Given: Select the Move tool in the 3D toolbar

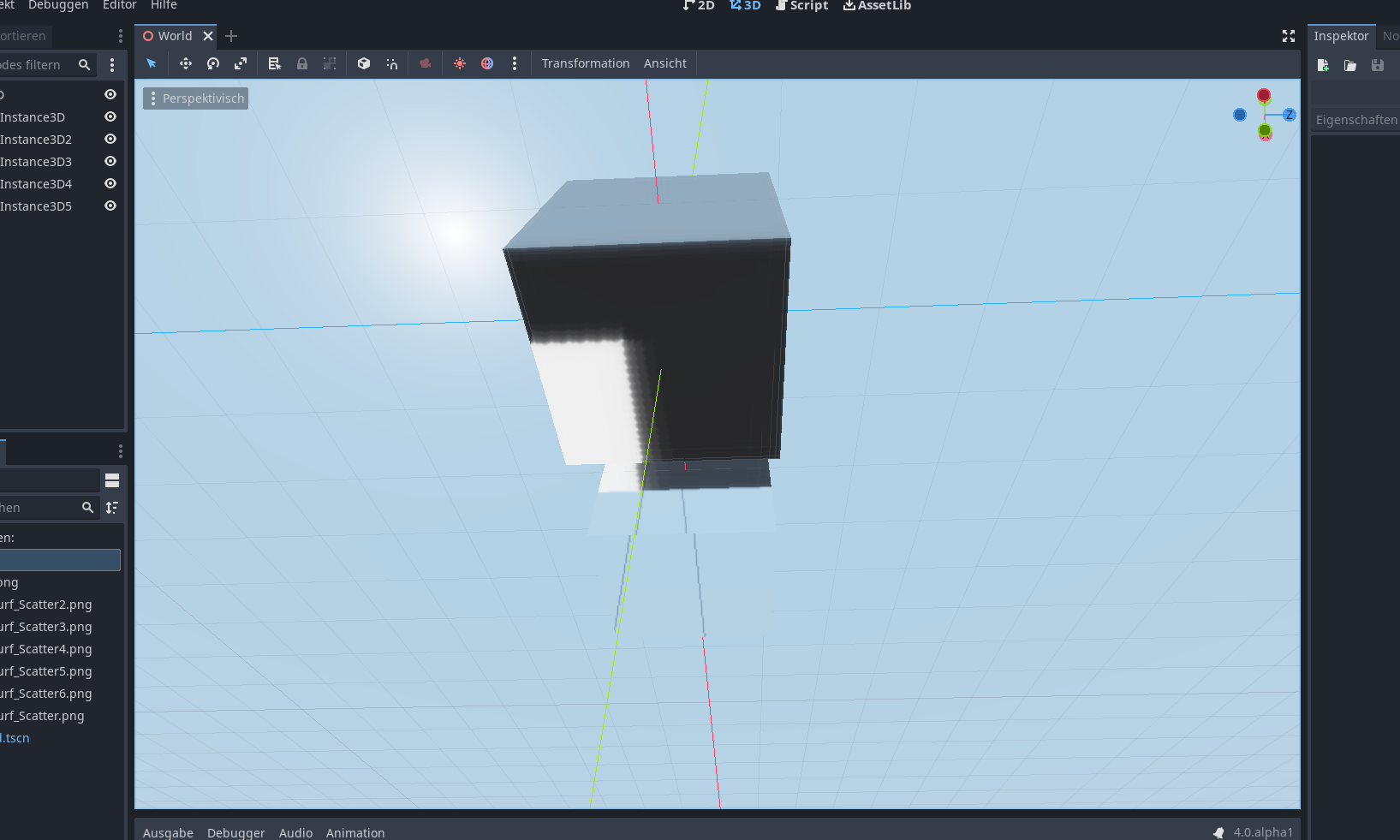Looking at the screenshot, I should 186,63.
